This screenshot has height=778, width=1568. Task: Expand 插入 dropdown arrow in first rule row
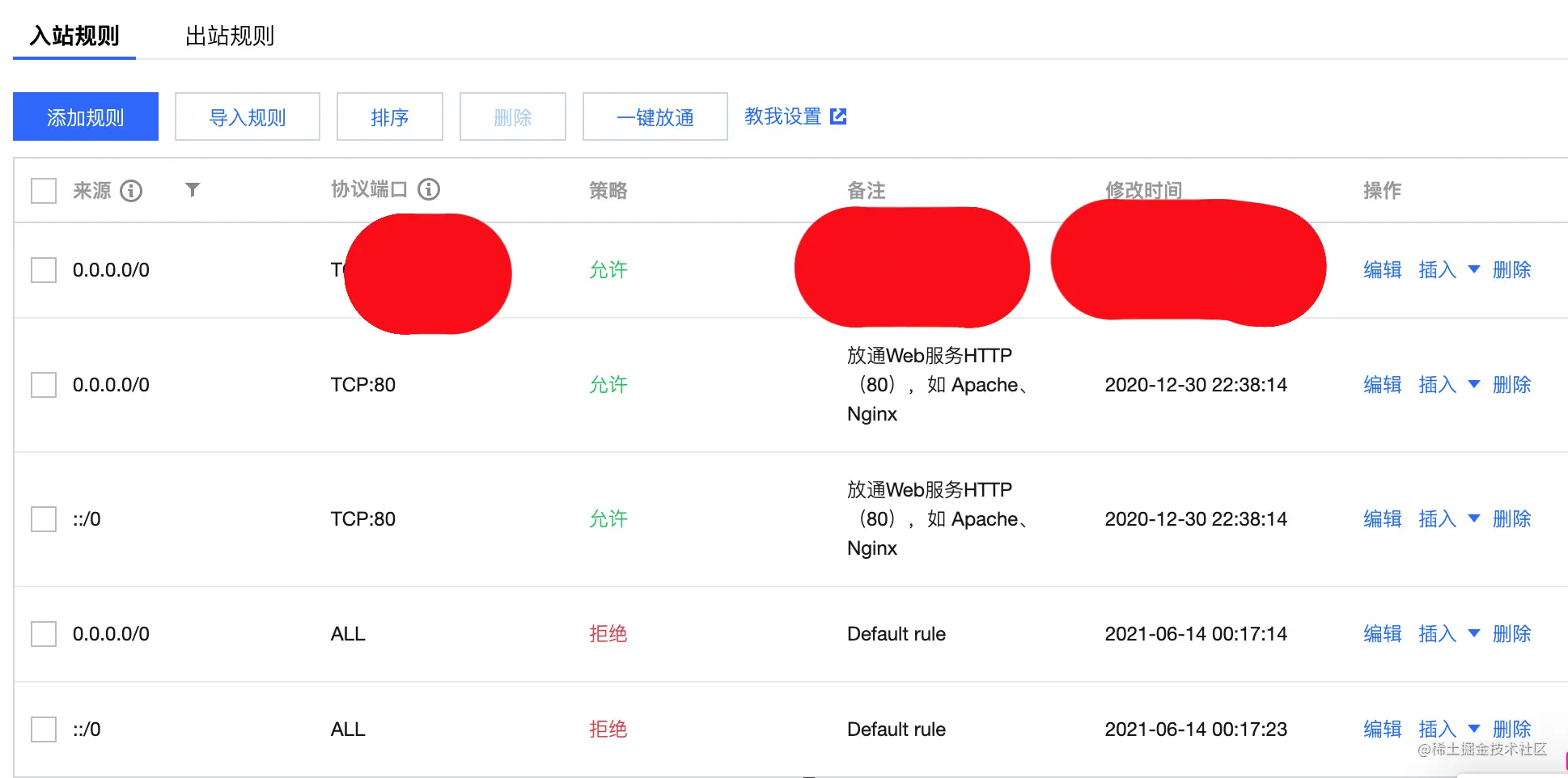coord(1474,269)
